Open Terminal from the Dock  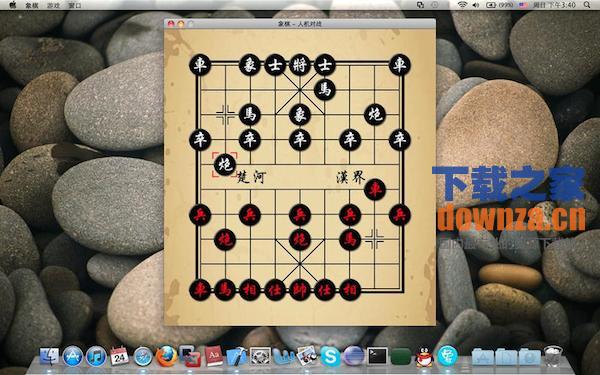377,356
